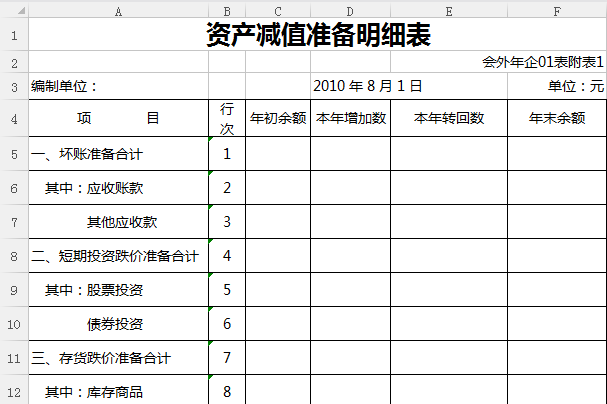
Task: Select row 10 header
Action: pyautogui.click(x=14, y=324)
